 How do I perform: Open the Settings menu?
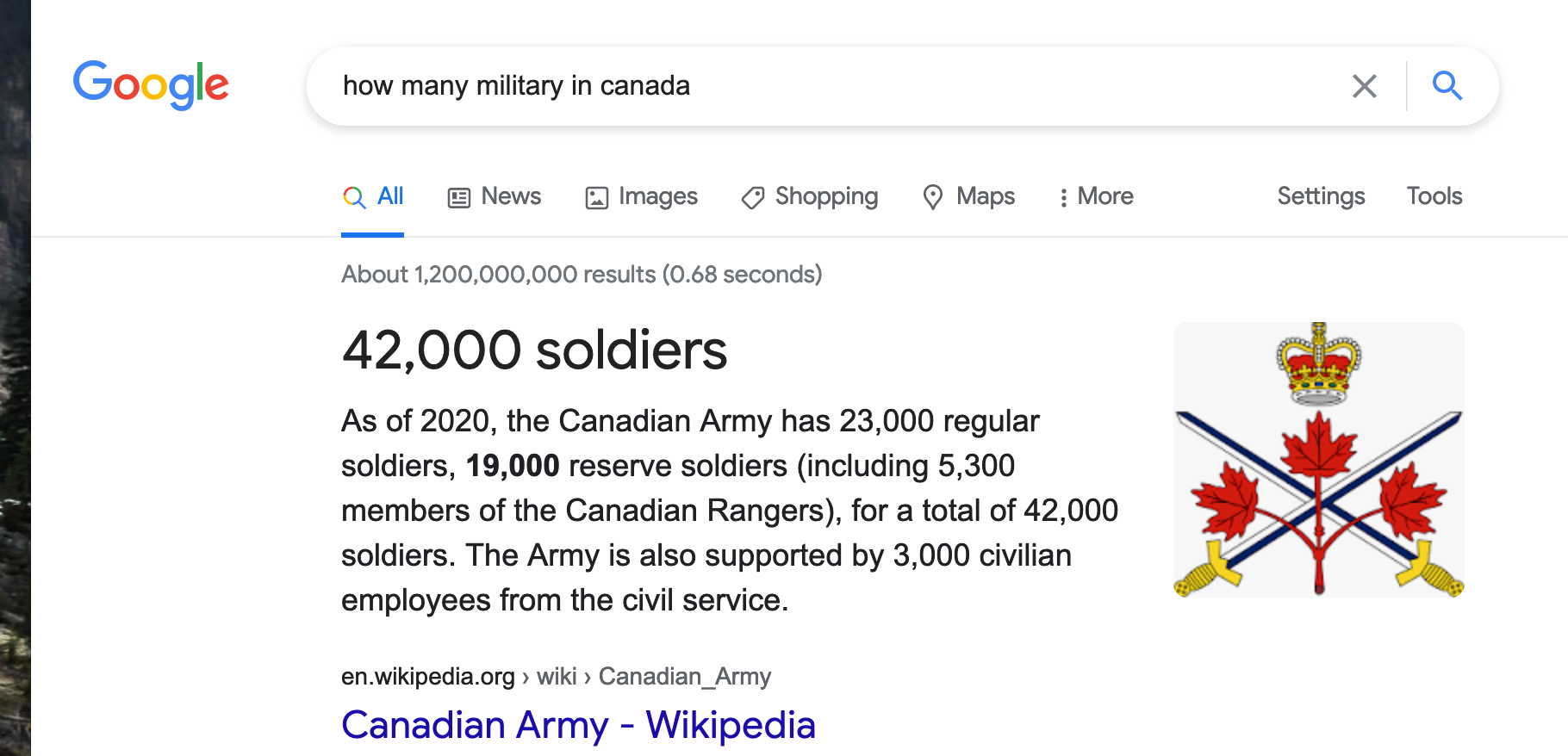(x=1321, y=196)
